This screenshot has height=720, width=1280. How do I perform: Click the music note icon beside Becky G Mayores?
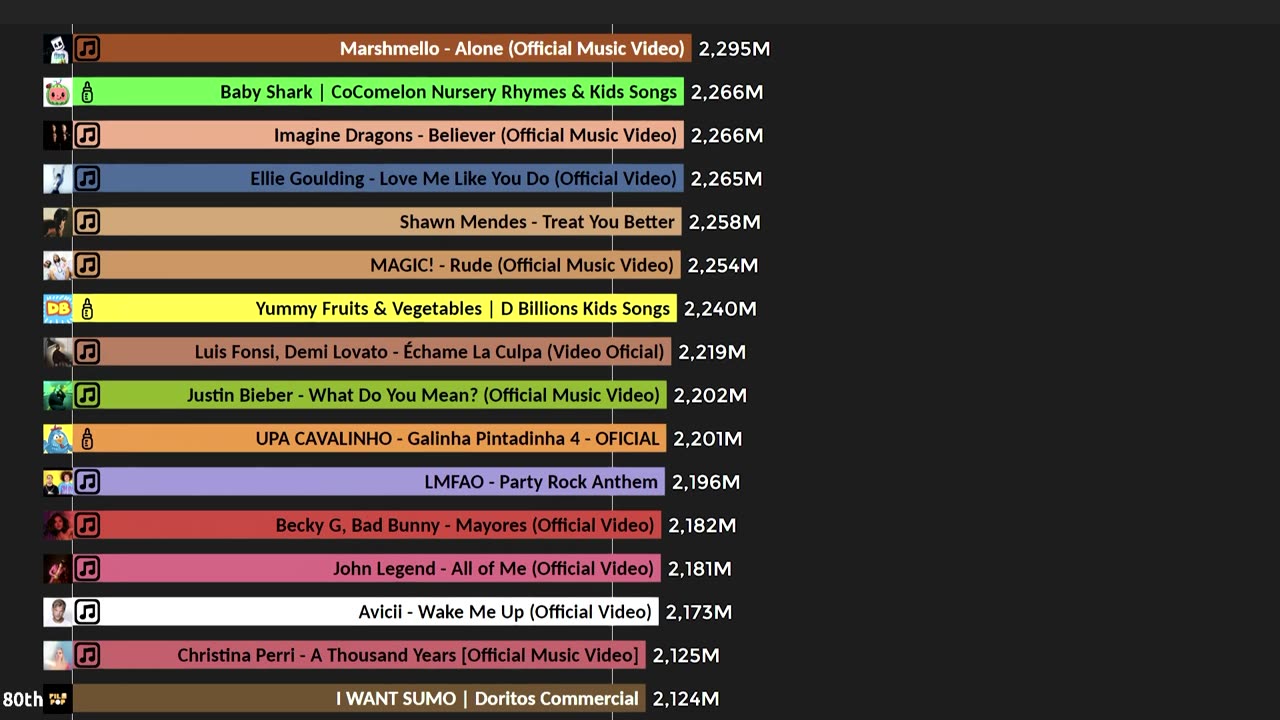click(87, 525)
